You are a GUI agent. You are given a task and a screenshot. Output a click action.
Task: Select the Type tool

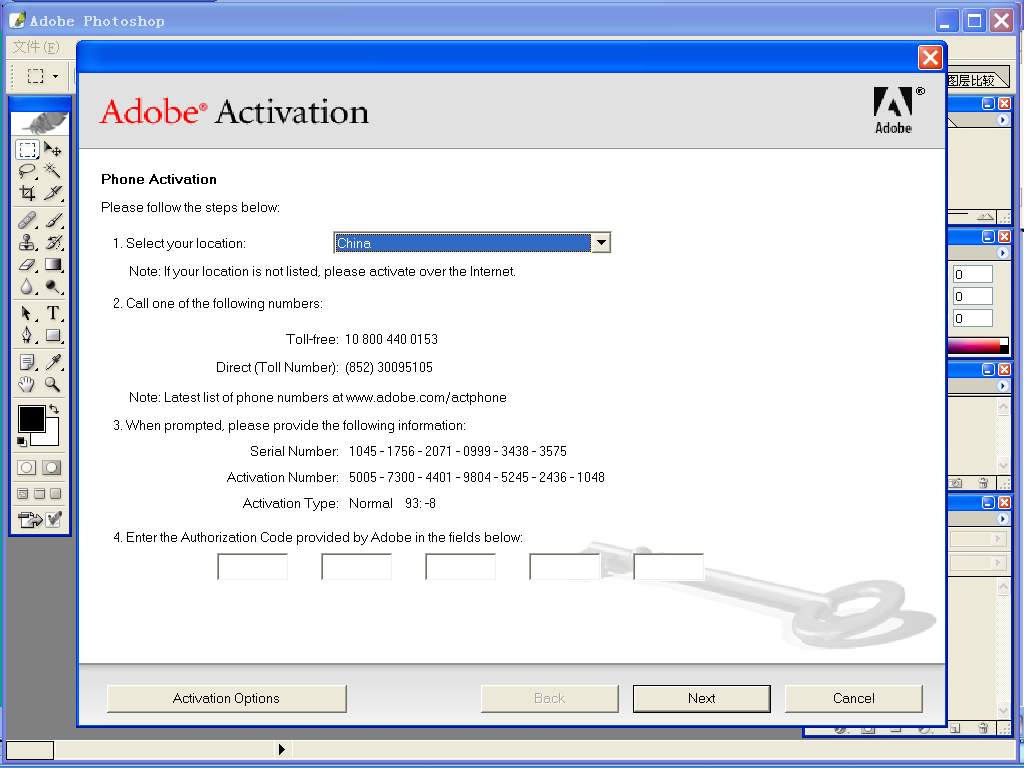(53, 313)
